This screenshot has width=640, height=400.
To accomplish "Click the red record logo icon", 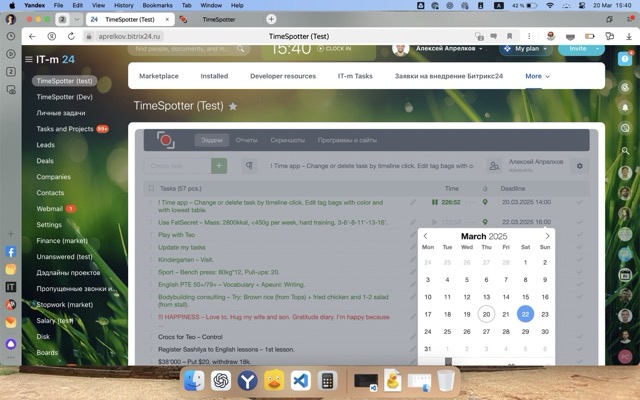I will point(165,140).
